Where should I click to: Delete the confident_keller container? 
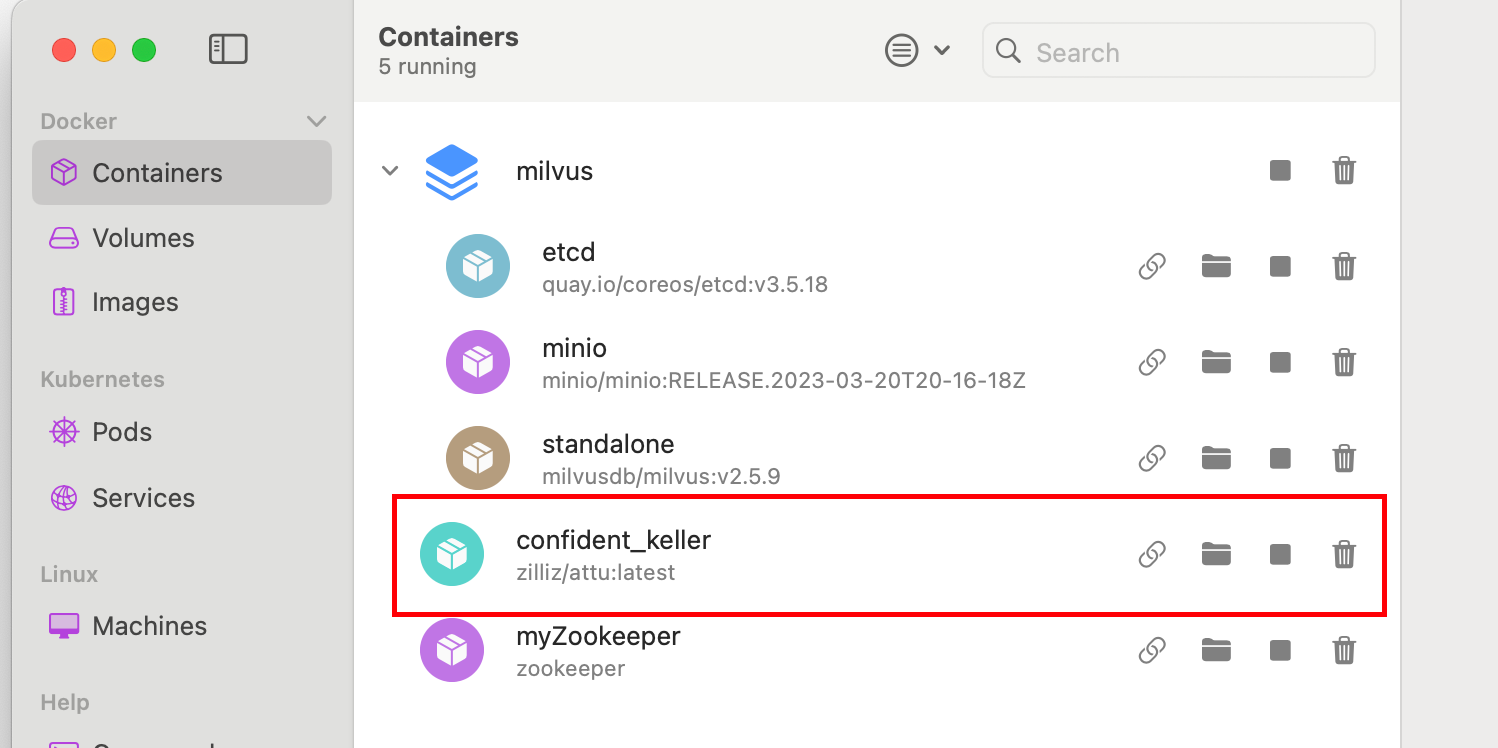[x=1344, y=554]
